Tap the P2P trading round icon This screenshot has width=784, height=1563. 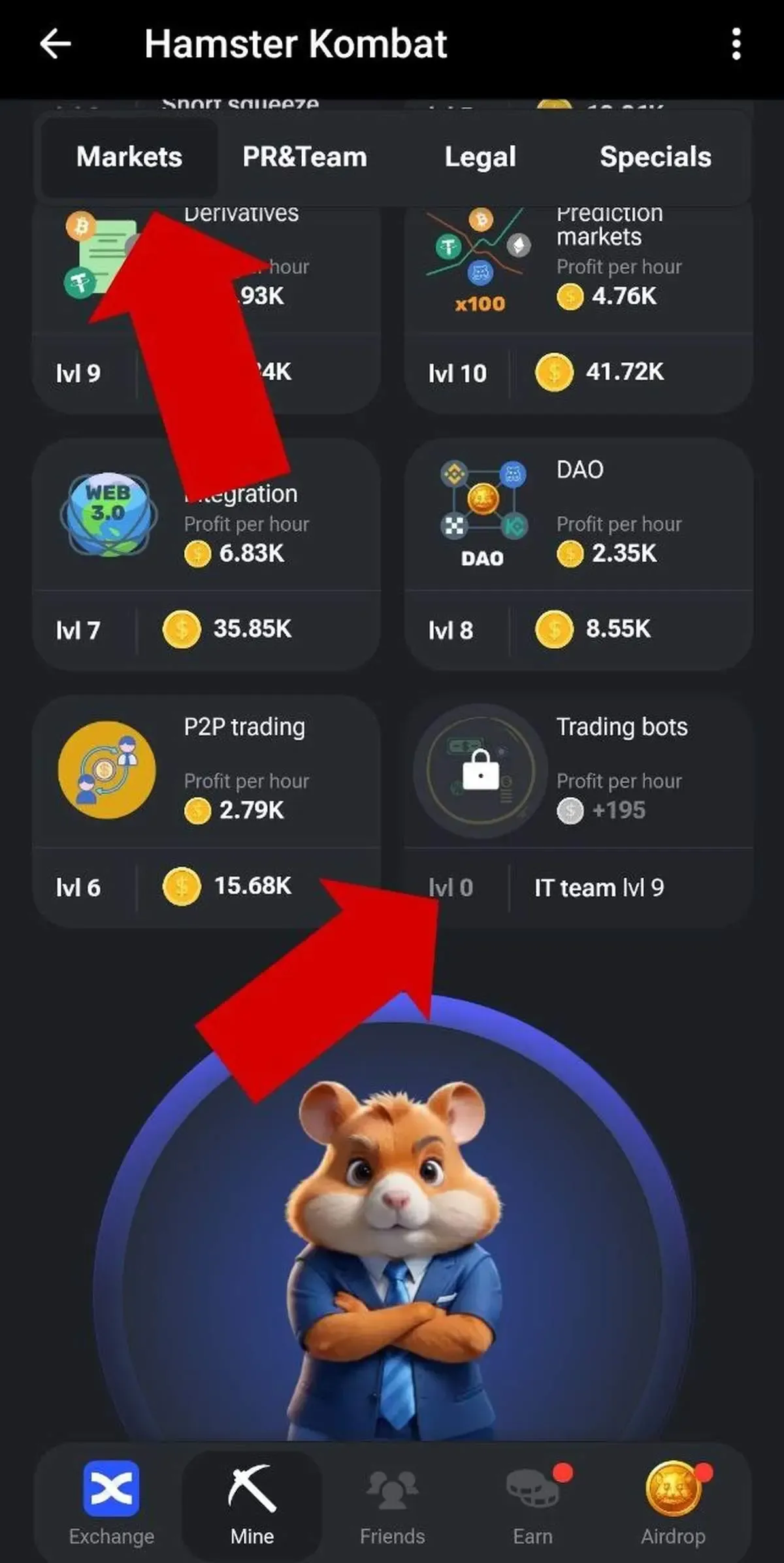point(107,770)
